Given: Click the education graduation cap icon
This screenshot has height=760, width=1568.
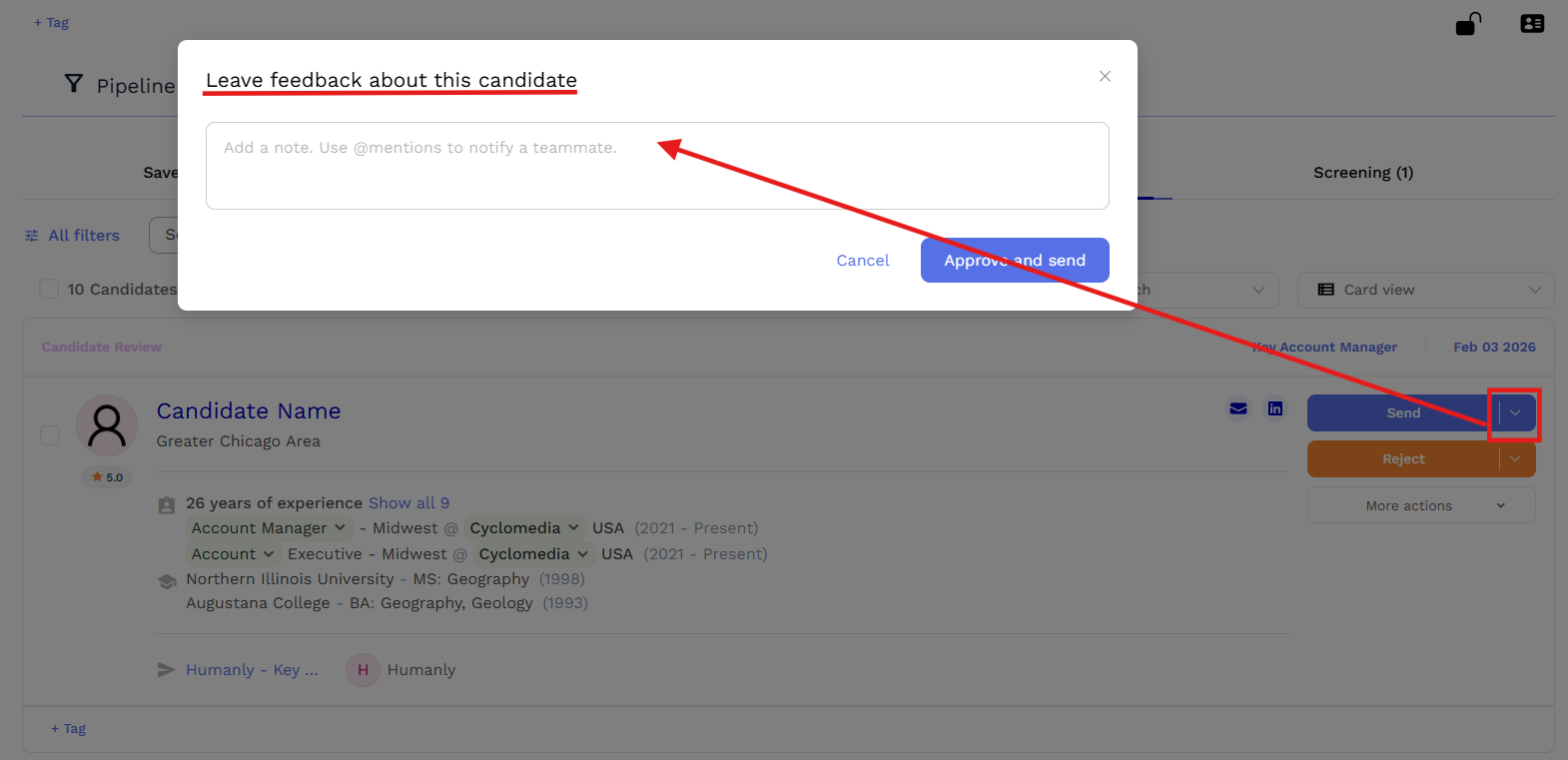Looking at the screenshot, I should [x=167, y=581].
